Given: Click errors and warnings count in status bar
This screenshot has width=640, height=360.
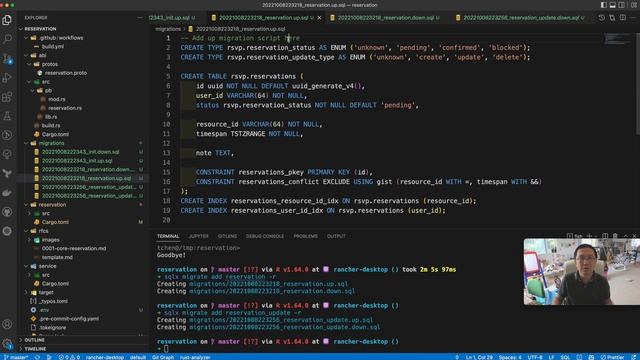Looking at the screenshot, I should point(69,357).
